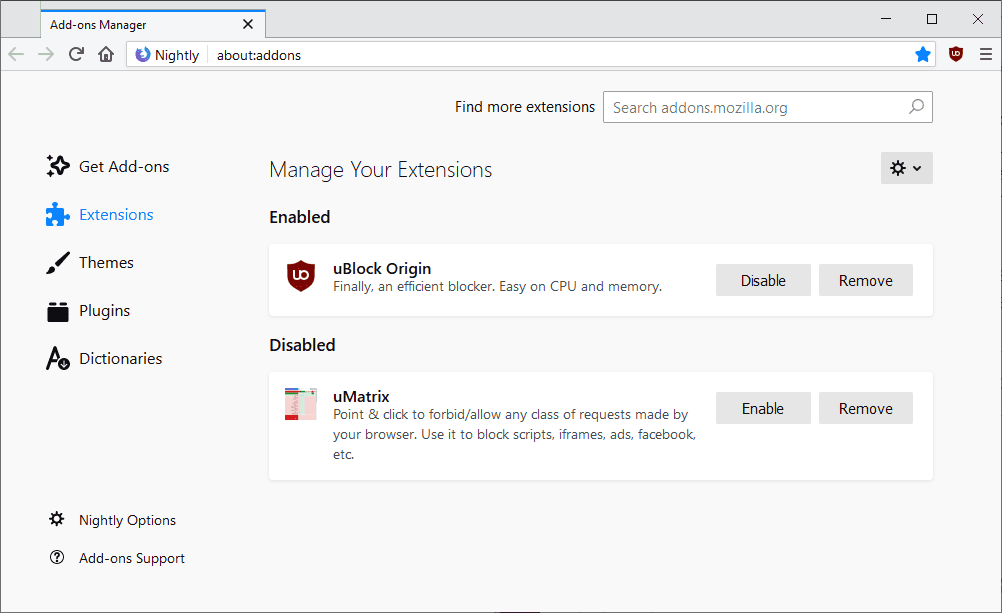Remove the uMatrix extension
The height and width of the screenshot is (613, 1002).
[x=866, y=408]
